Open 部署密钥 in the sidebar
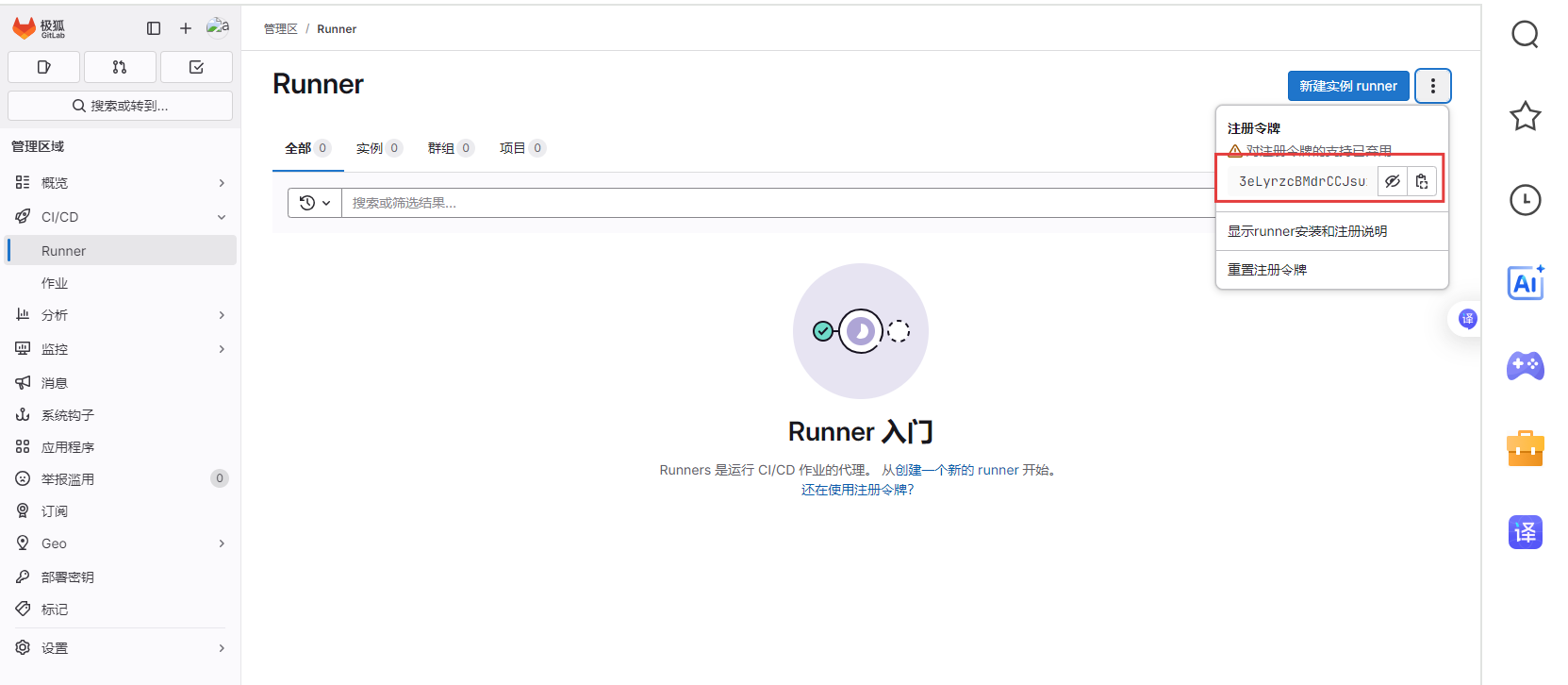Viewport: 1568px width, 685px height. click(x=120, y=577)
